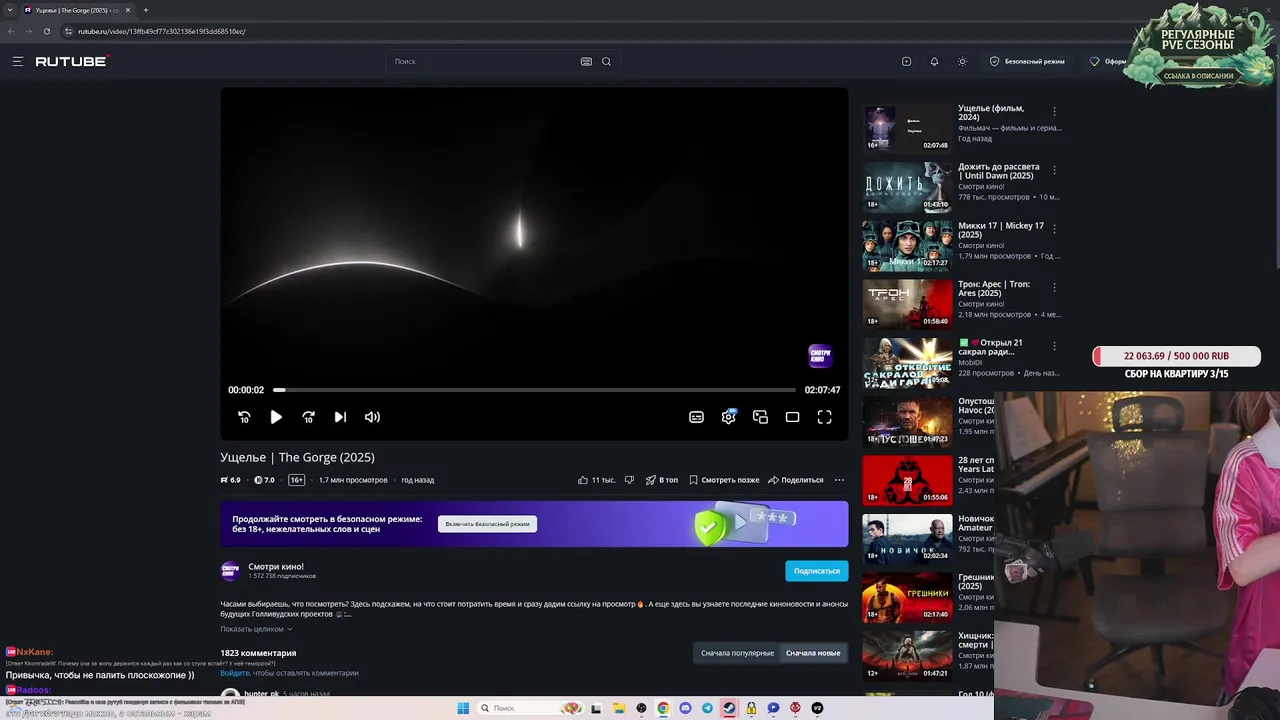
Task: Click the В топ rocket button
Action: [x=662, y=480]
